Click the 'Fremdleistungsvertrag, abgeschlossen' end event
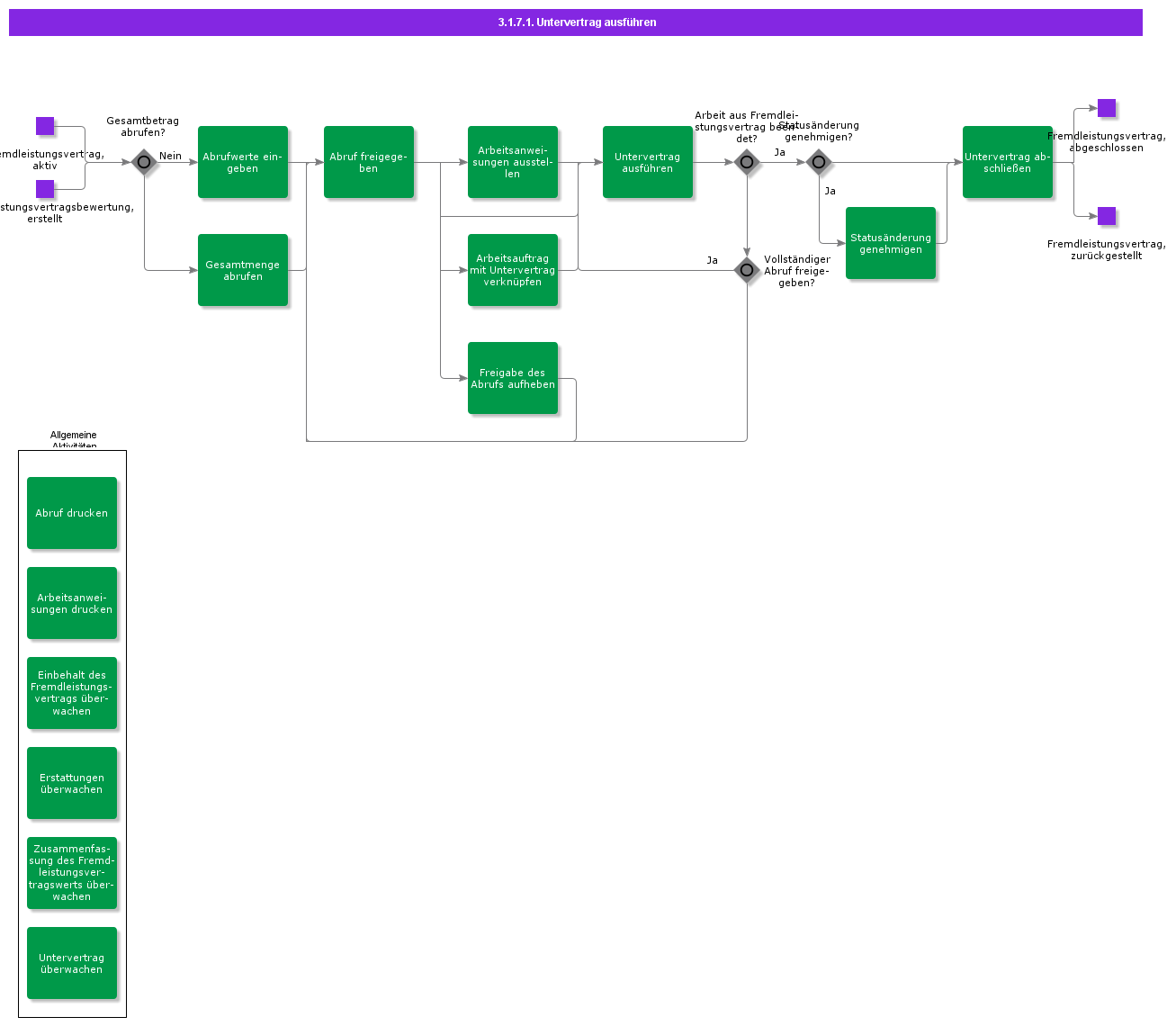The width and height of the screenshot is (1176, 1026). pos(1107,108)
